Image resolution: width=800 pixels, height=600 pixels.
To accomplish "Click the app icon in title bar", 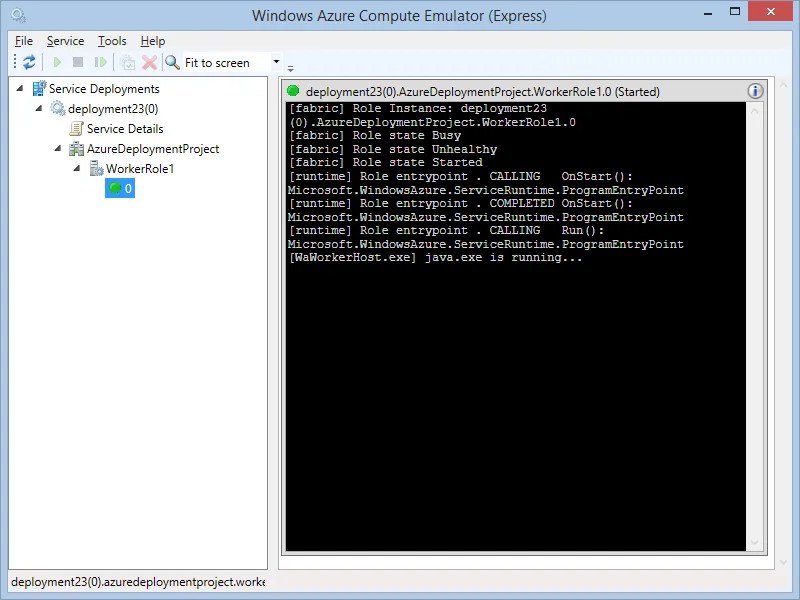I will 18,15.
